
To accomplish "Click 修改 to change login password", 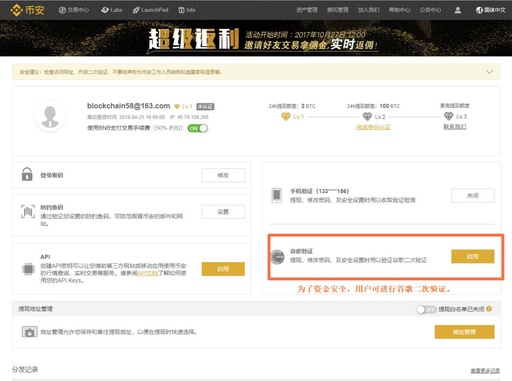I will tap(223, 175).
